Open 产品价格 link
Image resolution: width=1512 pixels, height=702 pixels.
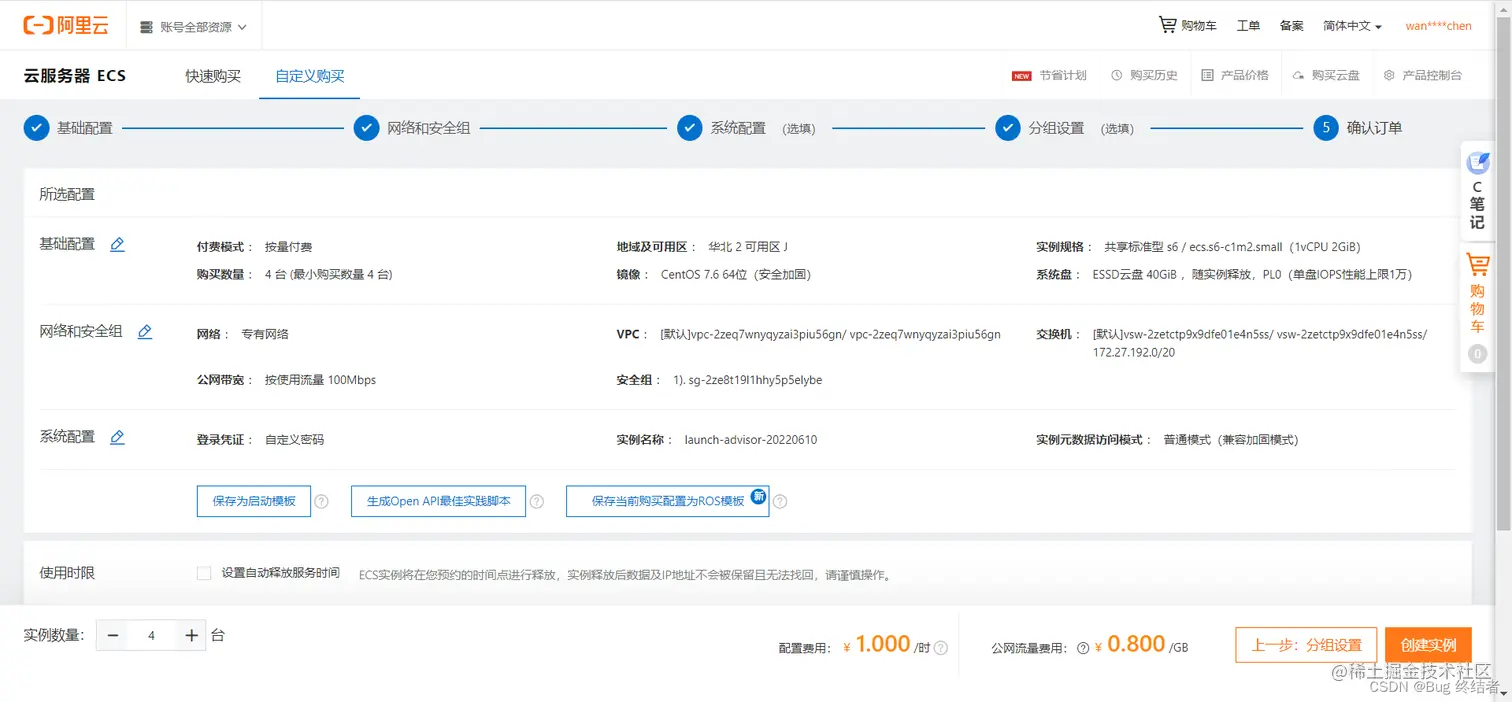tap(1235, 76)
